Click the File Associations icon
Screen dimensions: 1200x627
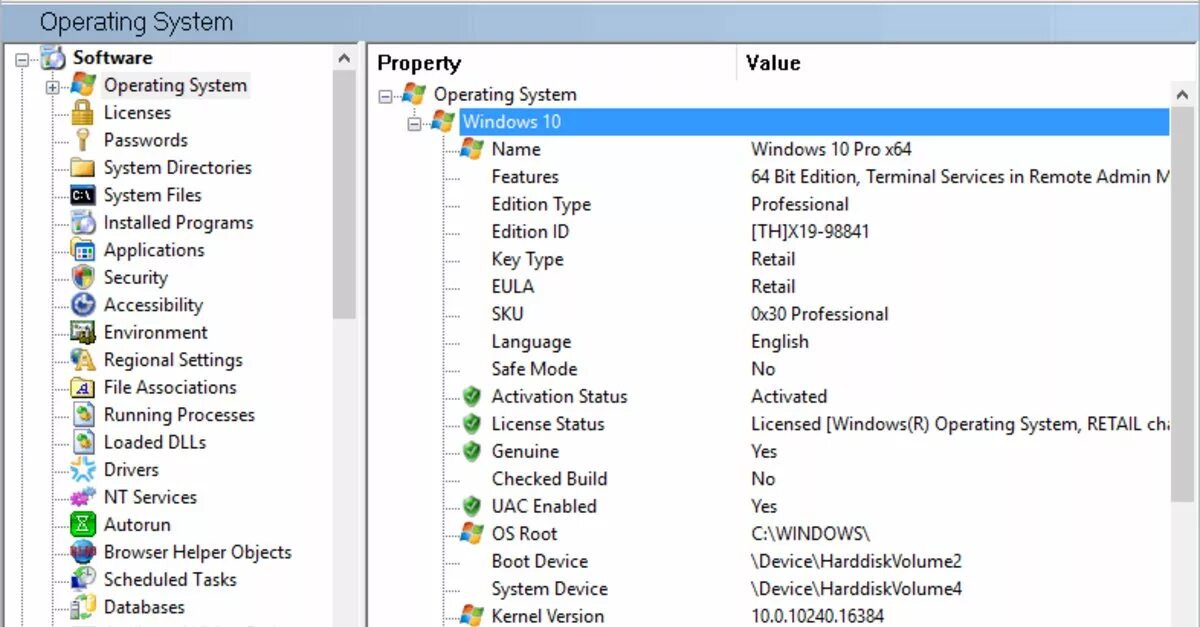click(x=84, y=387)
